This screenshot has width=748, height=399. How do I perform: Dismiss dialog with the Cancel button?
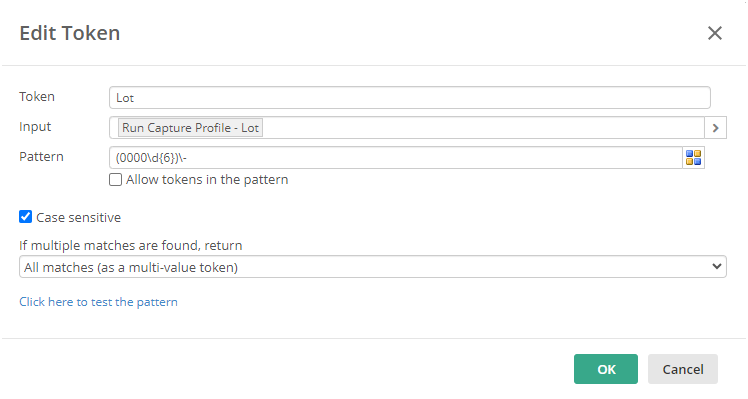(x=683, y=369)
